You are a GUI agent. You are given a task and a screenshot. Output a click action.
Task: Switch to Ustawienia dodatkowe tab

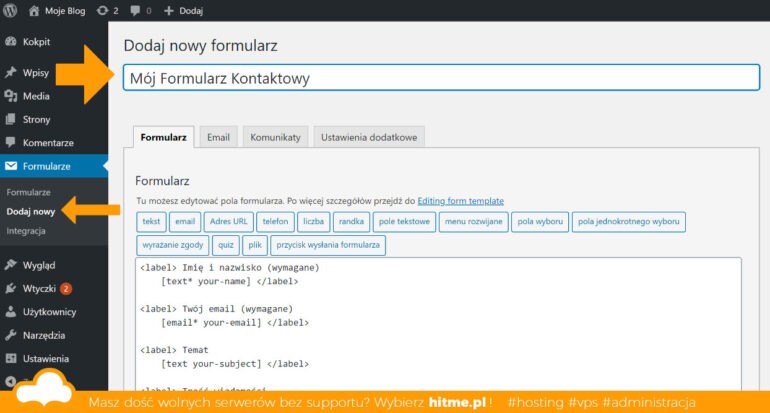[x=369, y=137]
